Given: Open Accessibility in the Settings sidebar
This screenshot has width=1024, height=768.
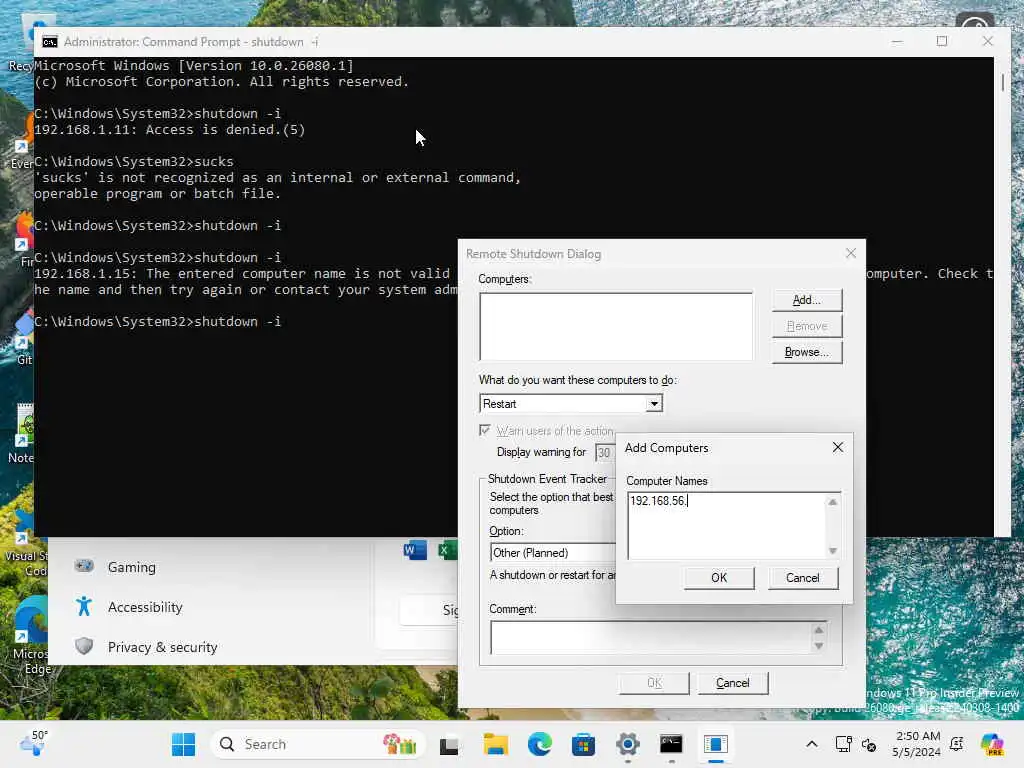Looking at the screenshot, I should tap(145, 607).
